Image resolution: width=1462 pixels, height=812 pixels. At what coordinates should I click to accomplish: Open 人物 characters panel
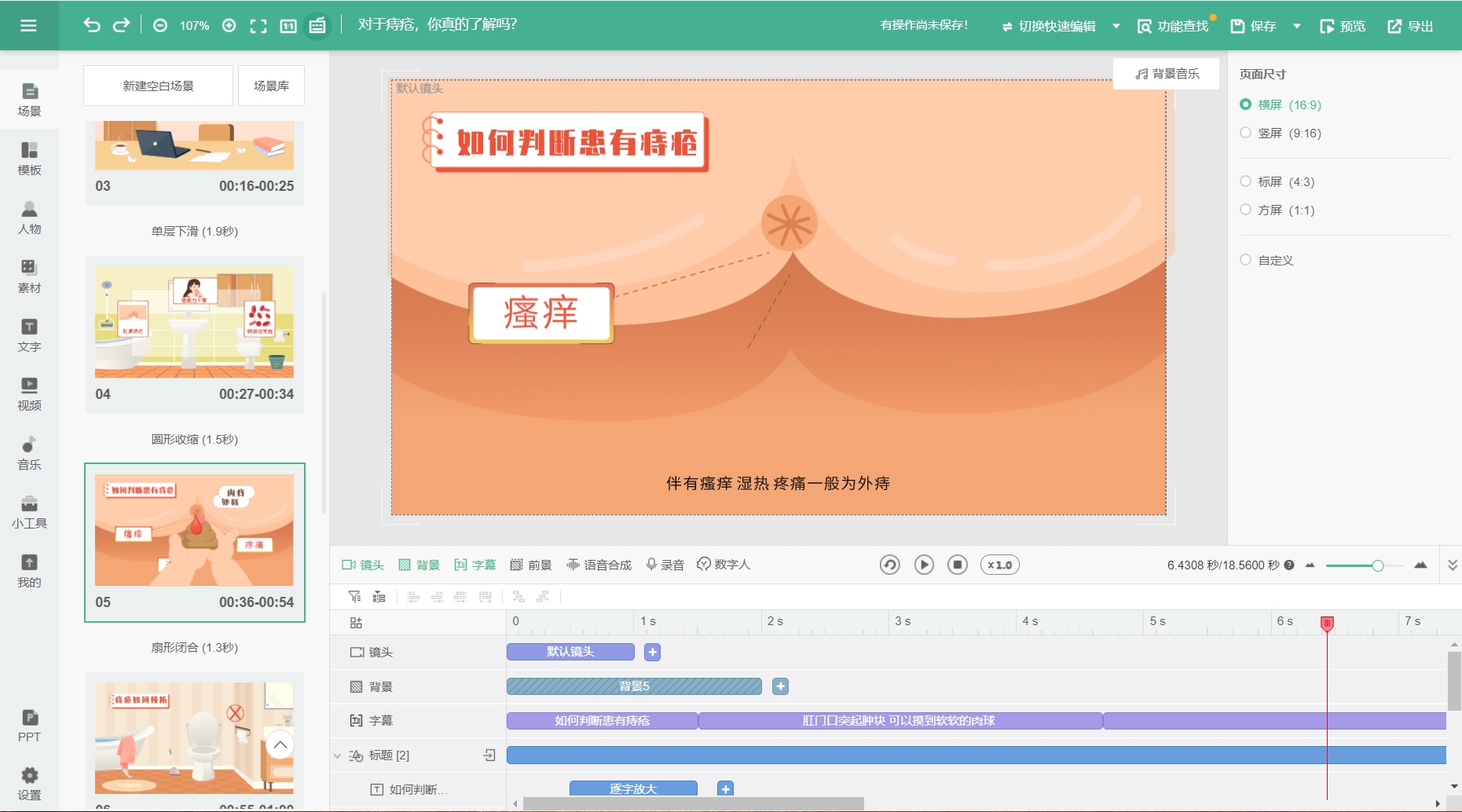(29, 218)
